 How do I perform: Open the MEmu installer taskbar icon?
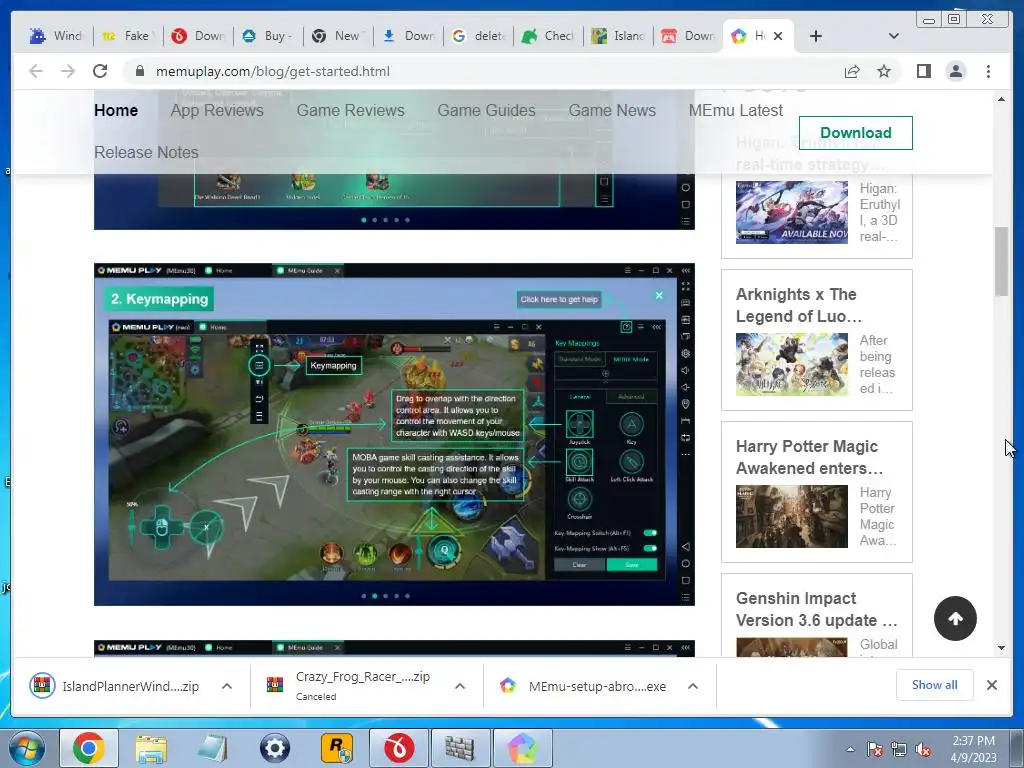pos(522,748)
